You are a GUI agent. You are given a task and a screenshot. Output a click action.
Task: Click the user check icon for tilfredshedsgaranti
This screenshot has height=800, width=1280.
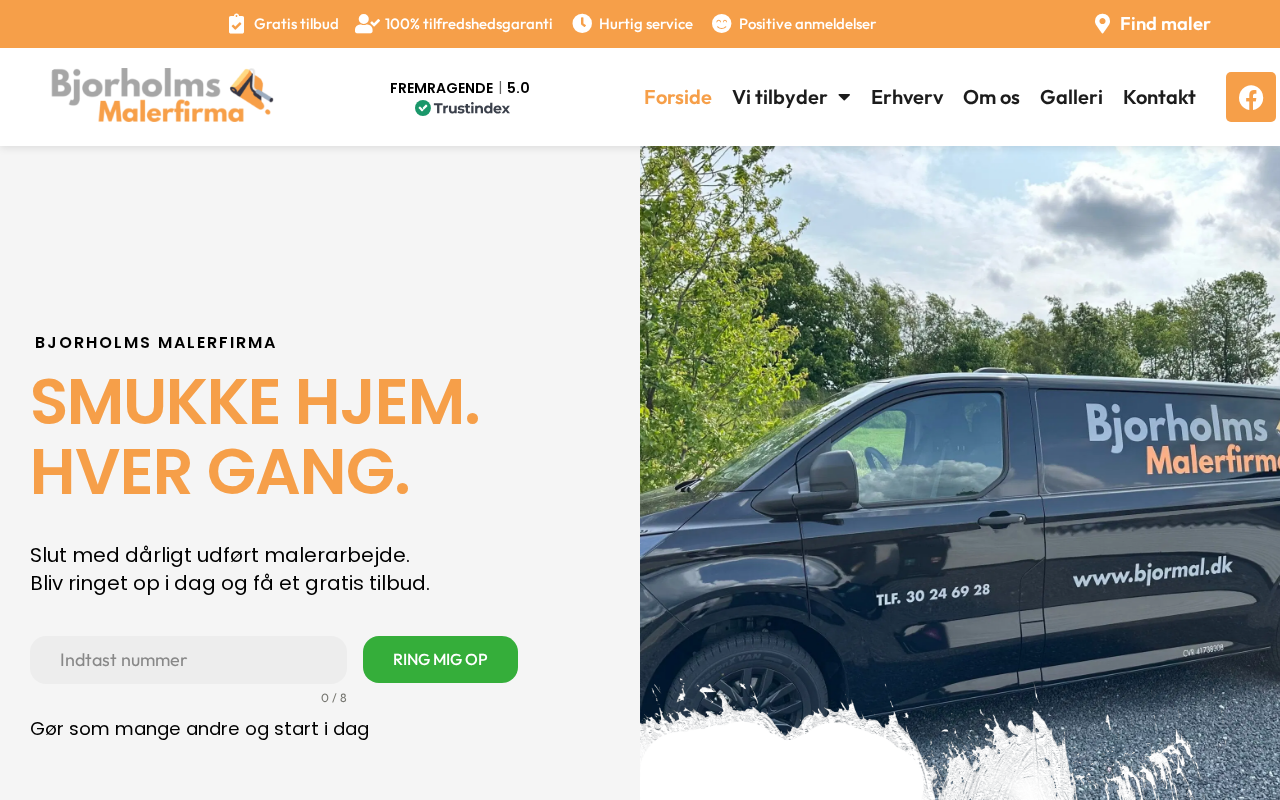[x=367, y=24]
